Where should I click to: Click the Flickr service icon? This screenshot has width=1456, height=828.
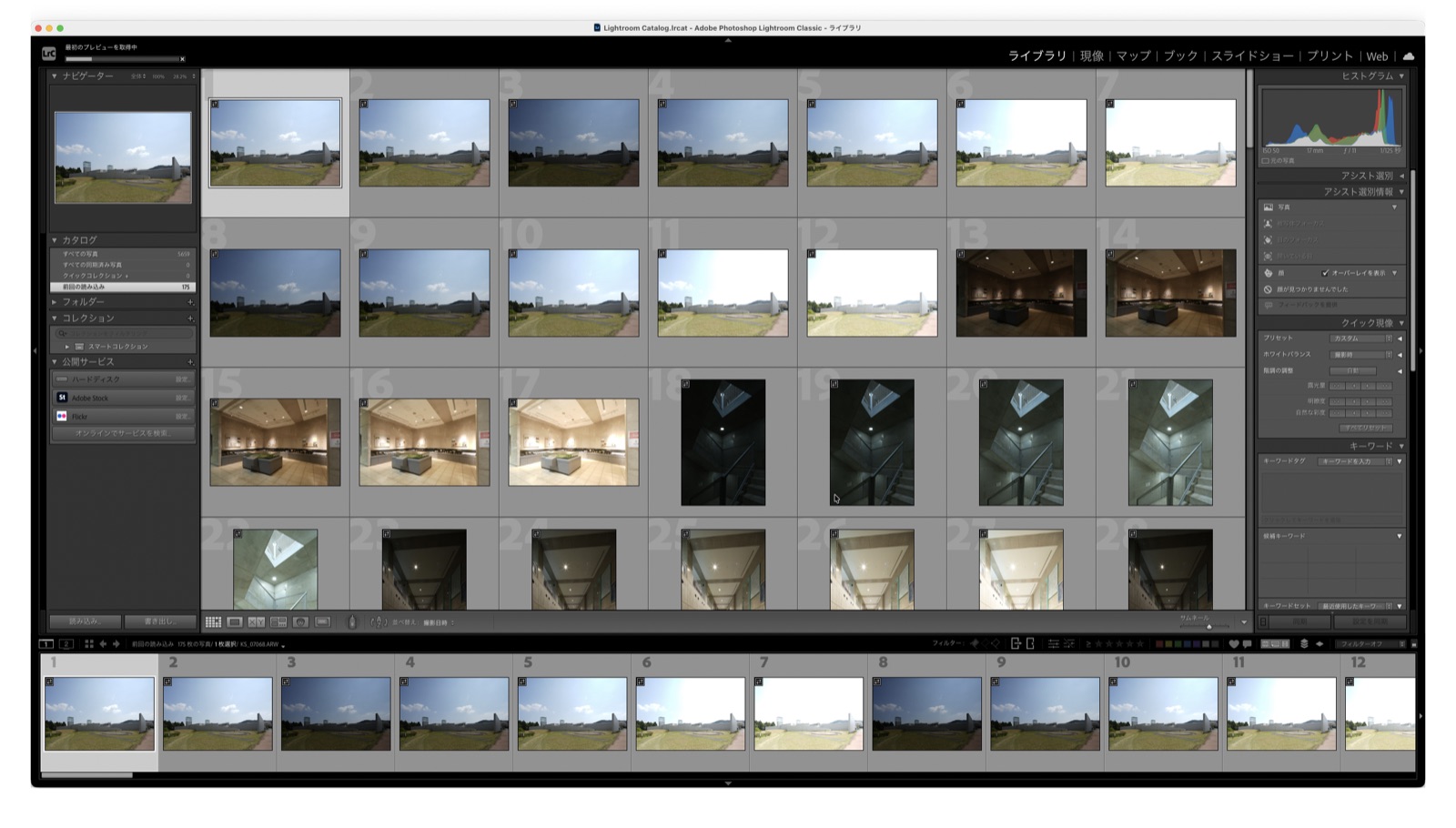62,416
